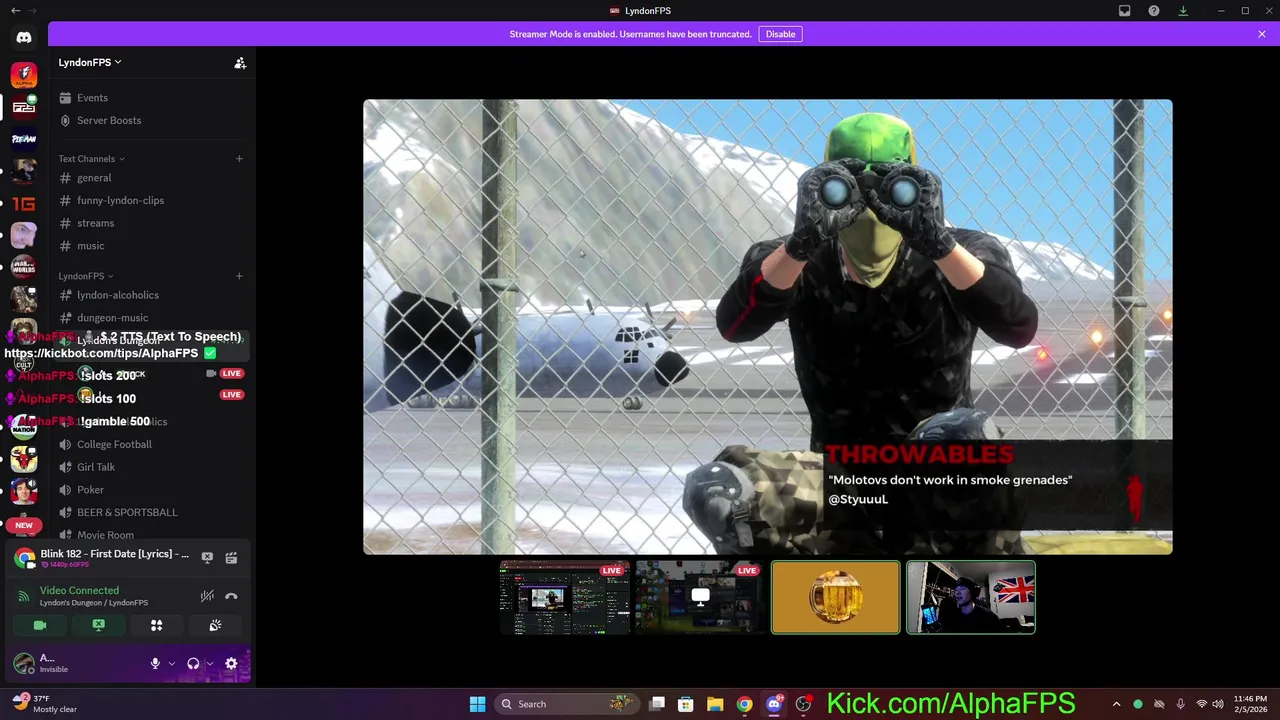Toggle screen share with green monitor button
The image size is (1280, 720).
pos(98,625)
